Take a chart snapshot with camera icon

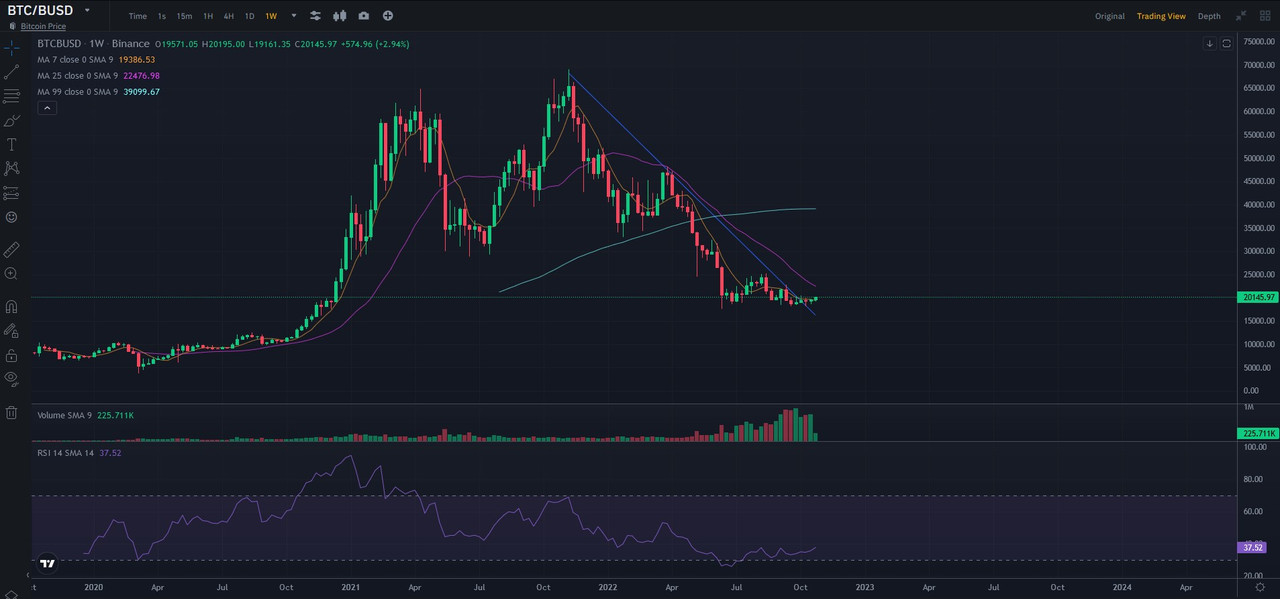coord(363,16)
